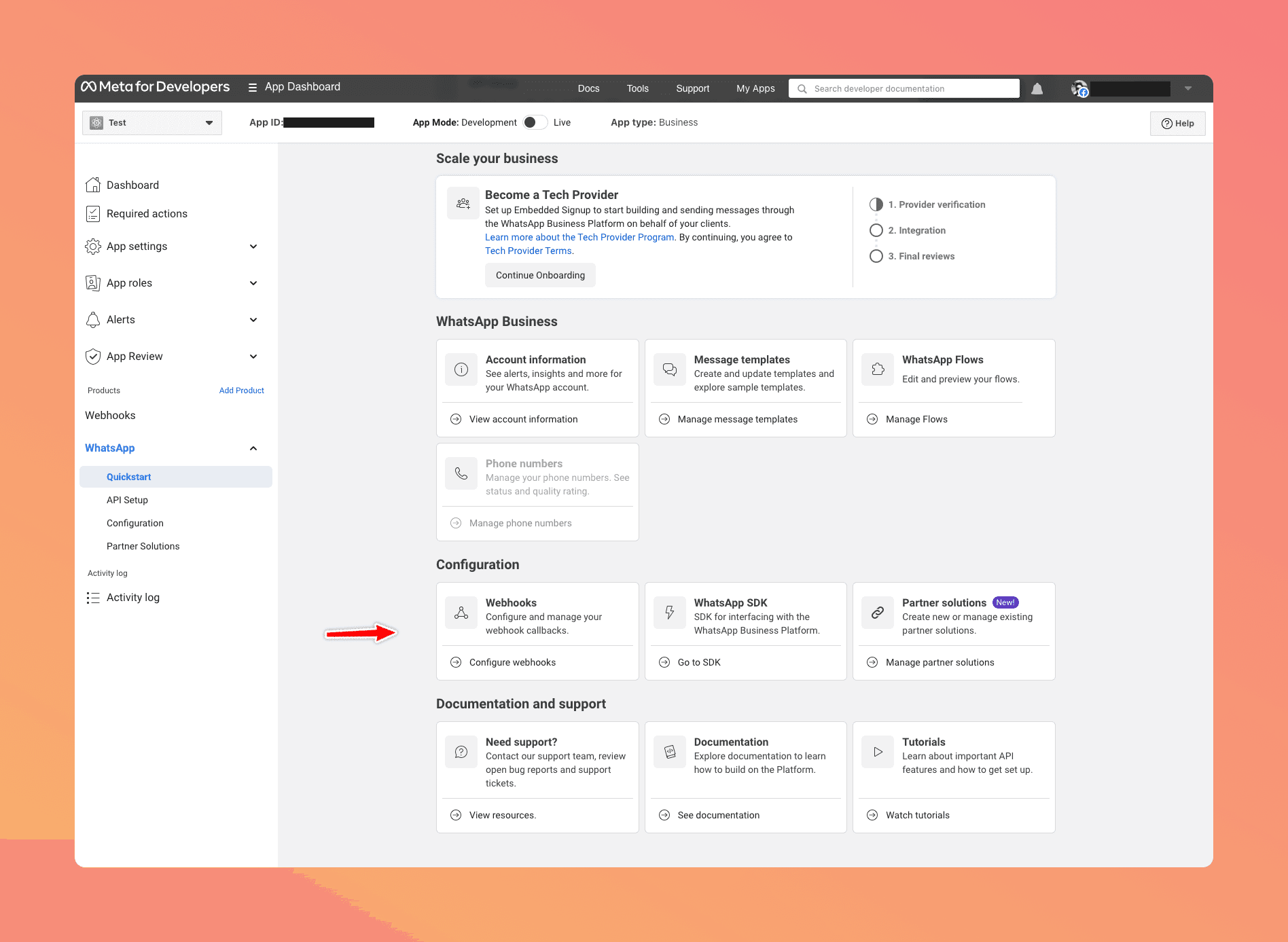
Task: Click the Required actions checklist icon
Action: (x=93, y=214)
